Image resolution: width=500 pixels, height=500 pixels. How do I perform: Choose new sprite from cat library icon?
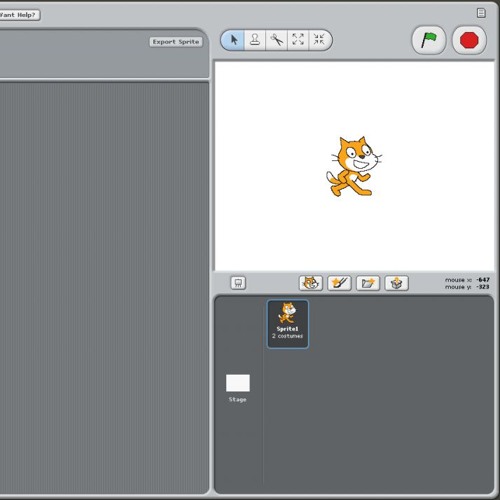coord(311,283)
